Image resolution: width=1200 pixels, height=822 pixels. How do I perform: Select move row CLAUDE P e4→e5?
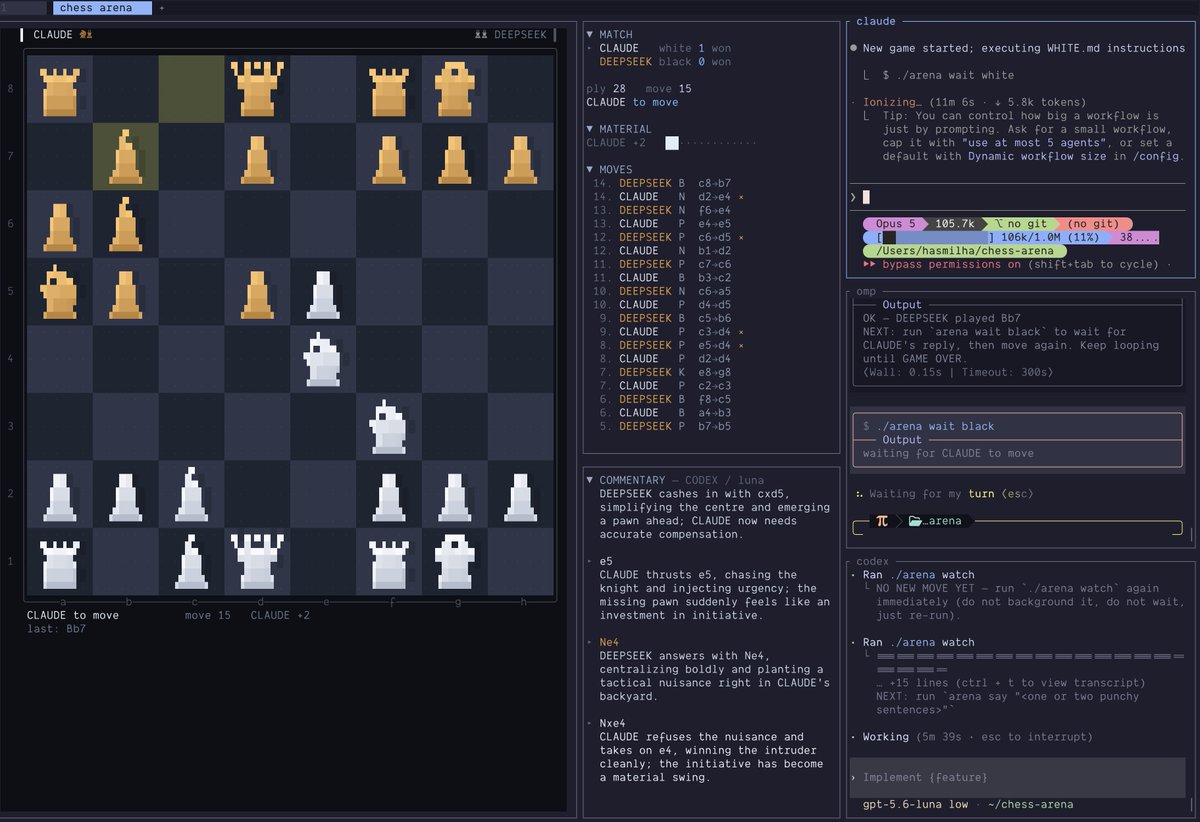coord(660,224)
